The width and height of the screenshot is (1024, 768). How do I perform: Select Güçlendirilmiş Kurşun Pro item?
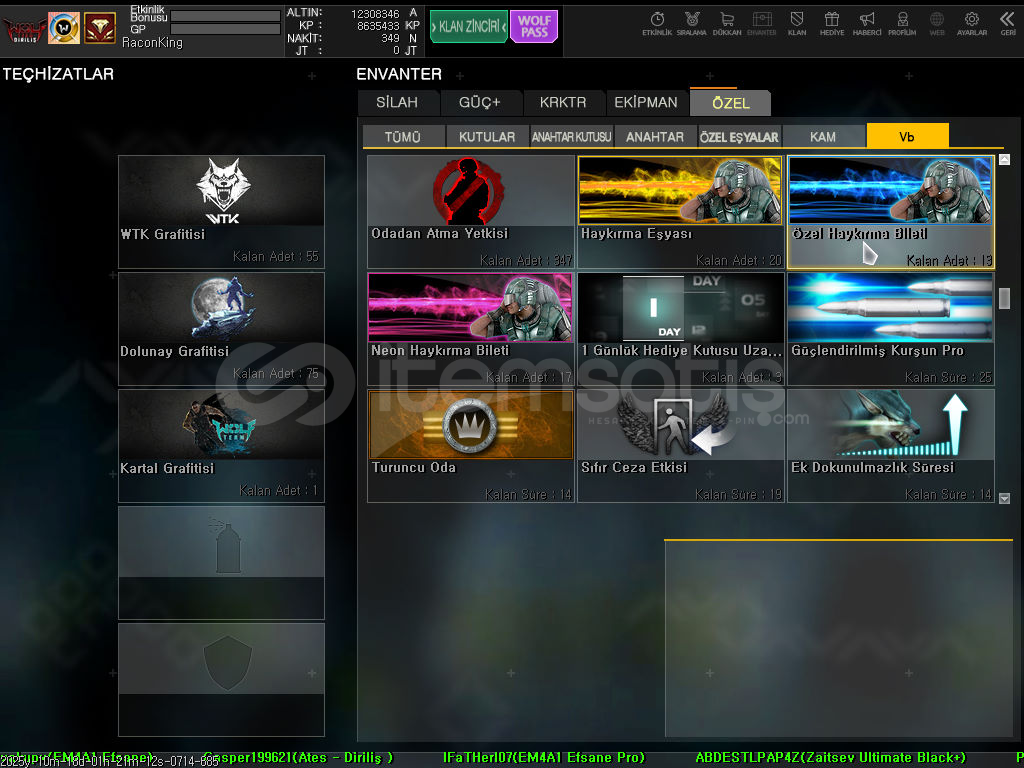891,329
